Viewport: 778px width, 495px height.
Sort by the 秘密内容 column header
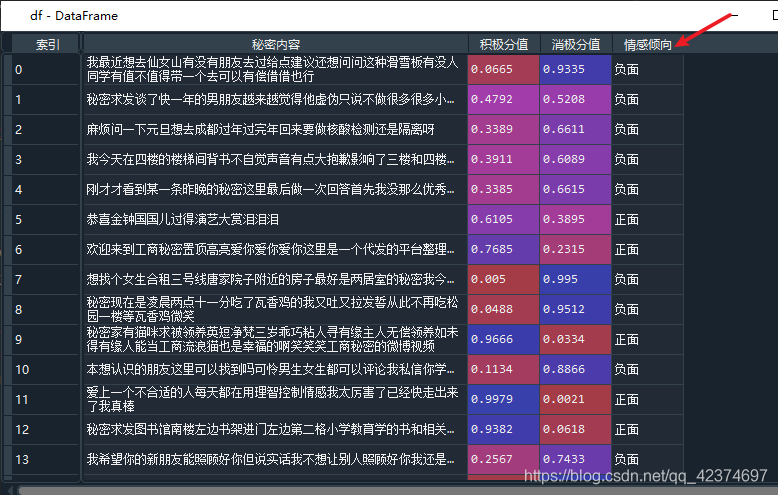(x=275, y=45)
